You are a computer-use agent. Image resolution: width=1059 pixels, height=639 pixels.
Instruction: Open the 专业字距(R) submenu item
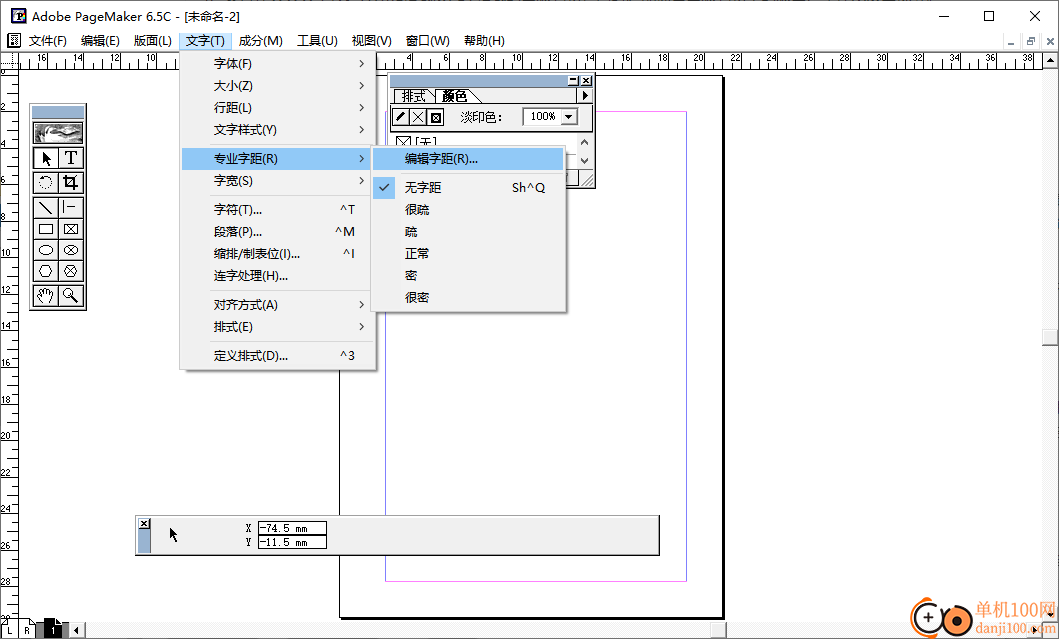tap(278, 159)
